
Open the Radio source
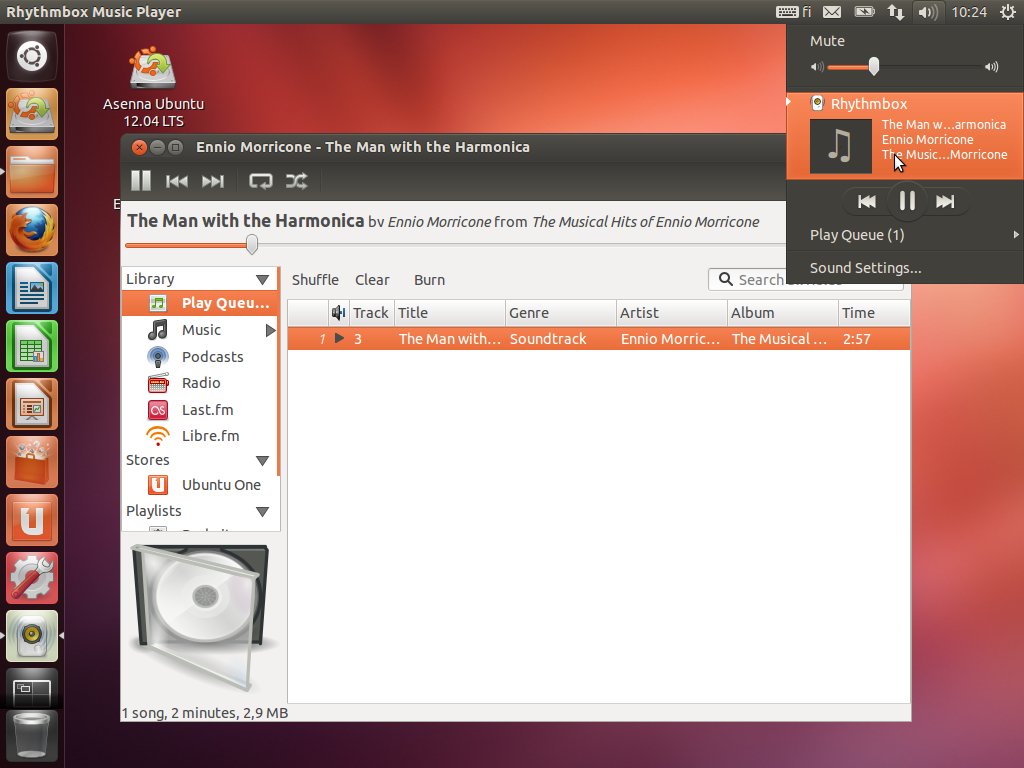(200, 383)
